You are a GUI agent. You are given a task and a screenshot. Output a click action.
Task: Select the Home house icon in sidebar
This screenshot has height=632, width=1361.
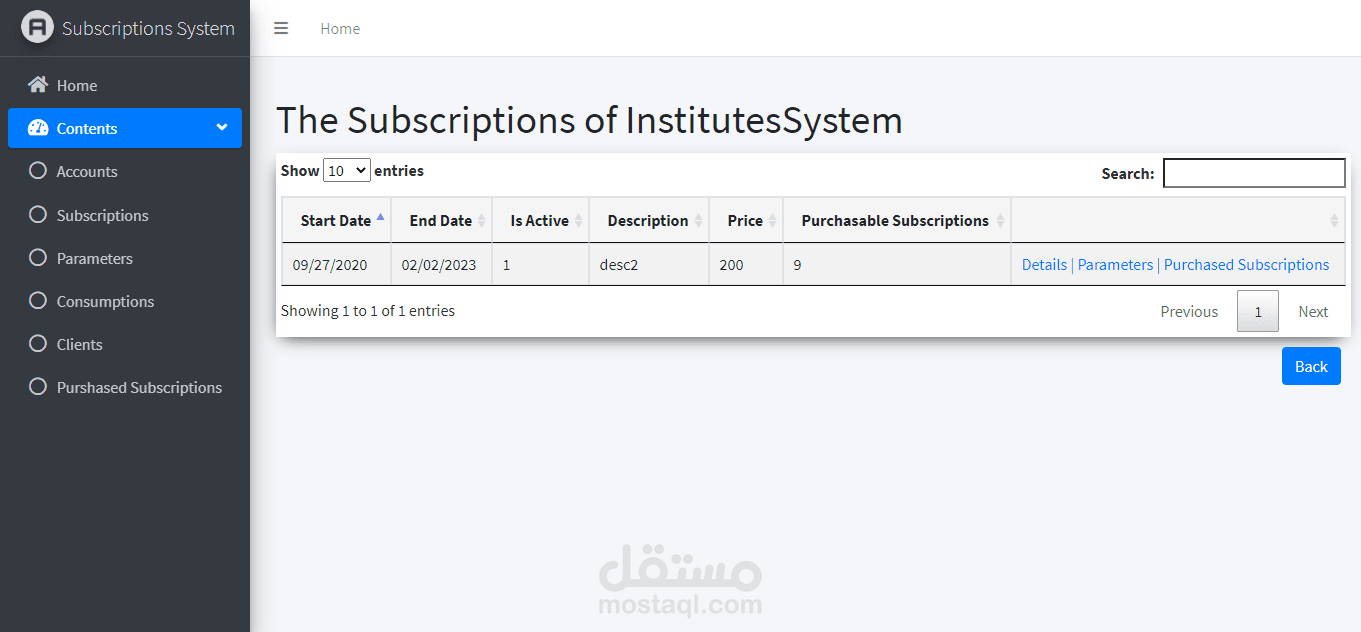pyautogui.click(x=37, y=85)
